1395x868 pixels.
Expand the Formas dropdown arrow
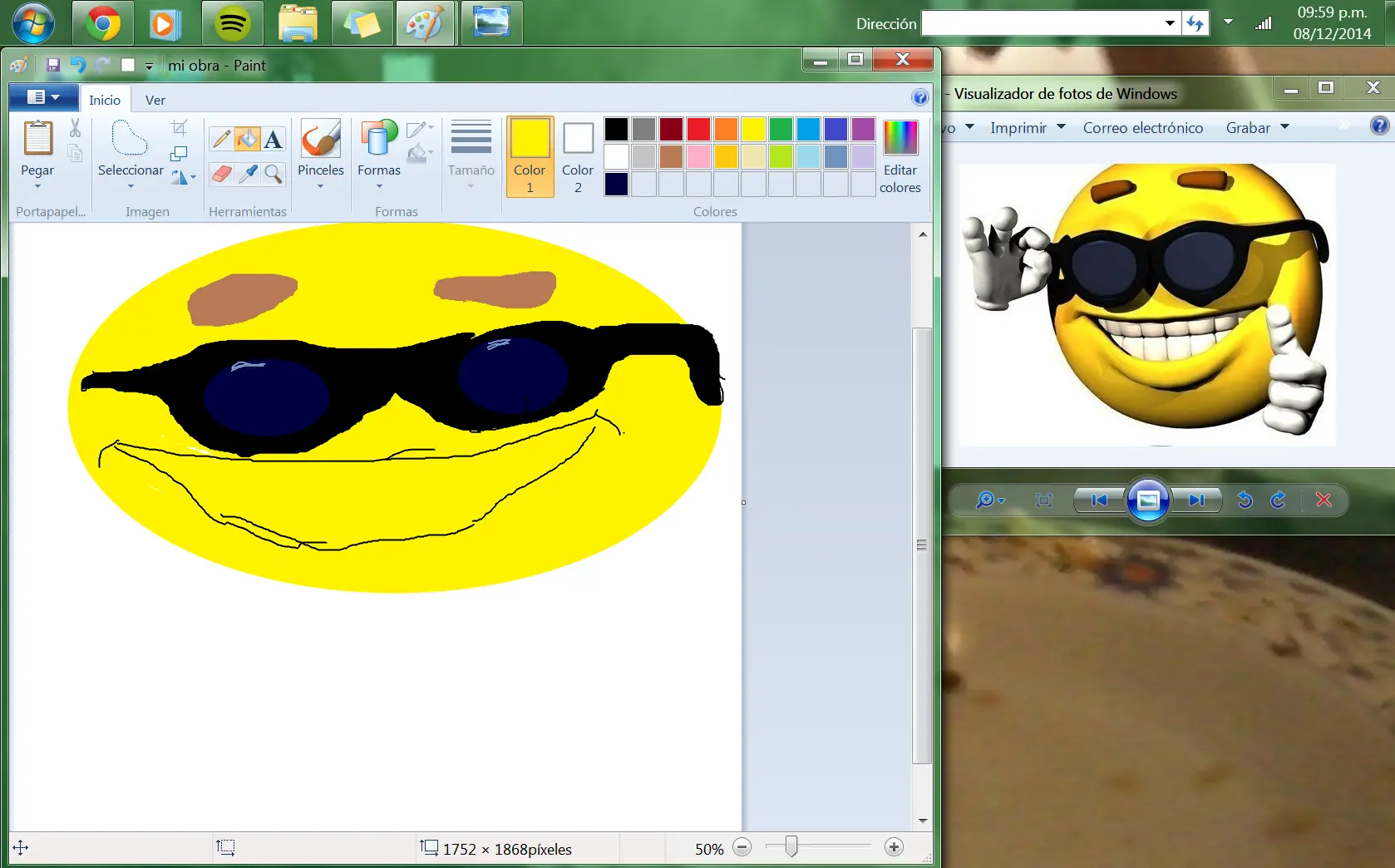click(379, 186)
